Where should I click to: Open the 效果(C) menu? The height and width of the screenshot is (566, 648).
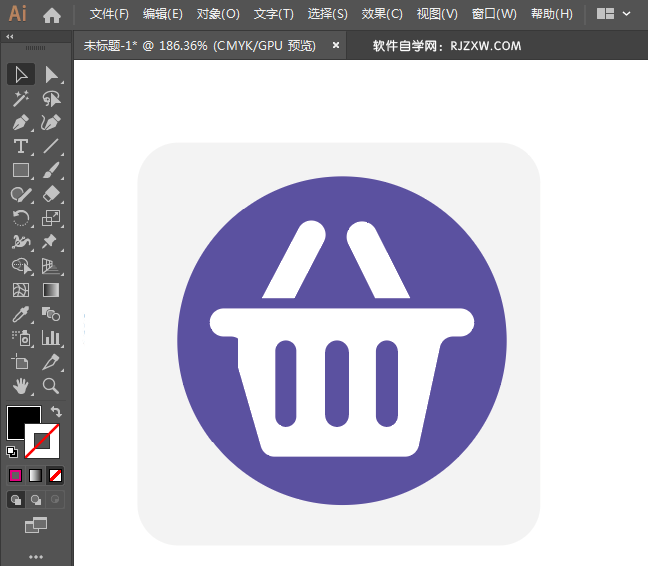pos(382,14)
